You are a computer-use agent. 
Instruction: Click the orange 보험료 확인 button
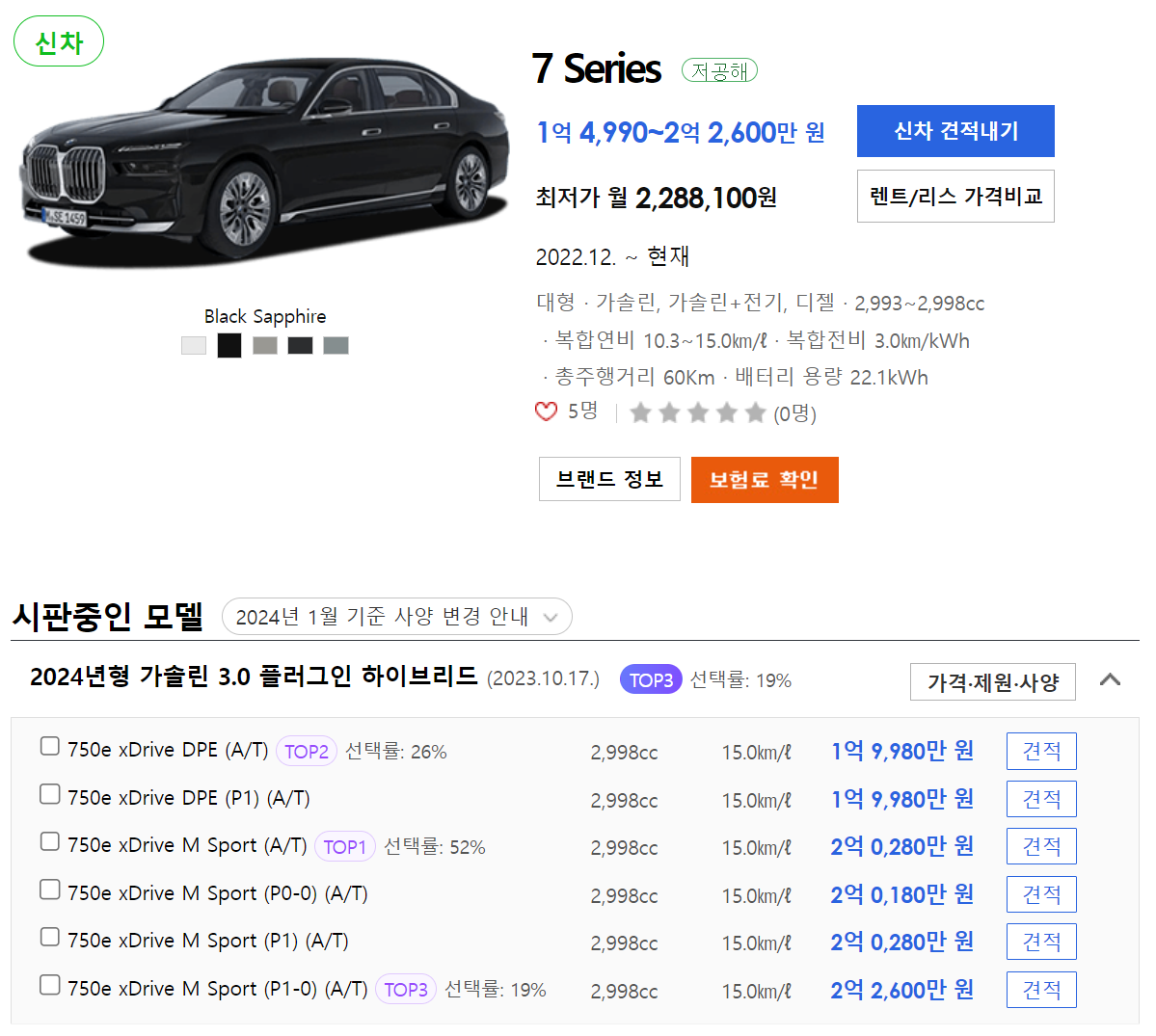click(x=765, y=480)
